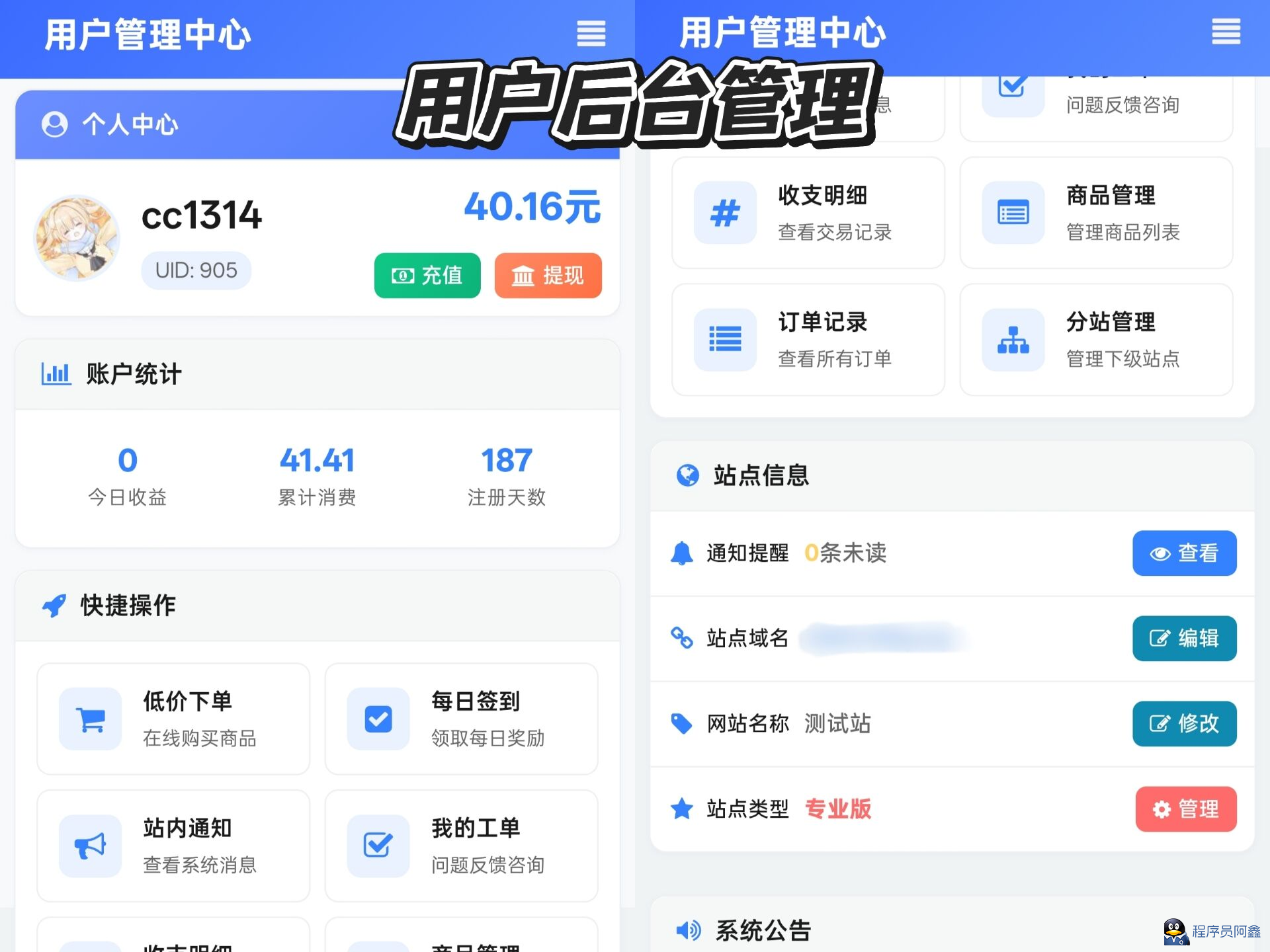This screenshot has height=952, width=1270.
Task: Click the green 充值 recharge button
Action: click(x=427, y=275)
